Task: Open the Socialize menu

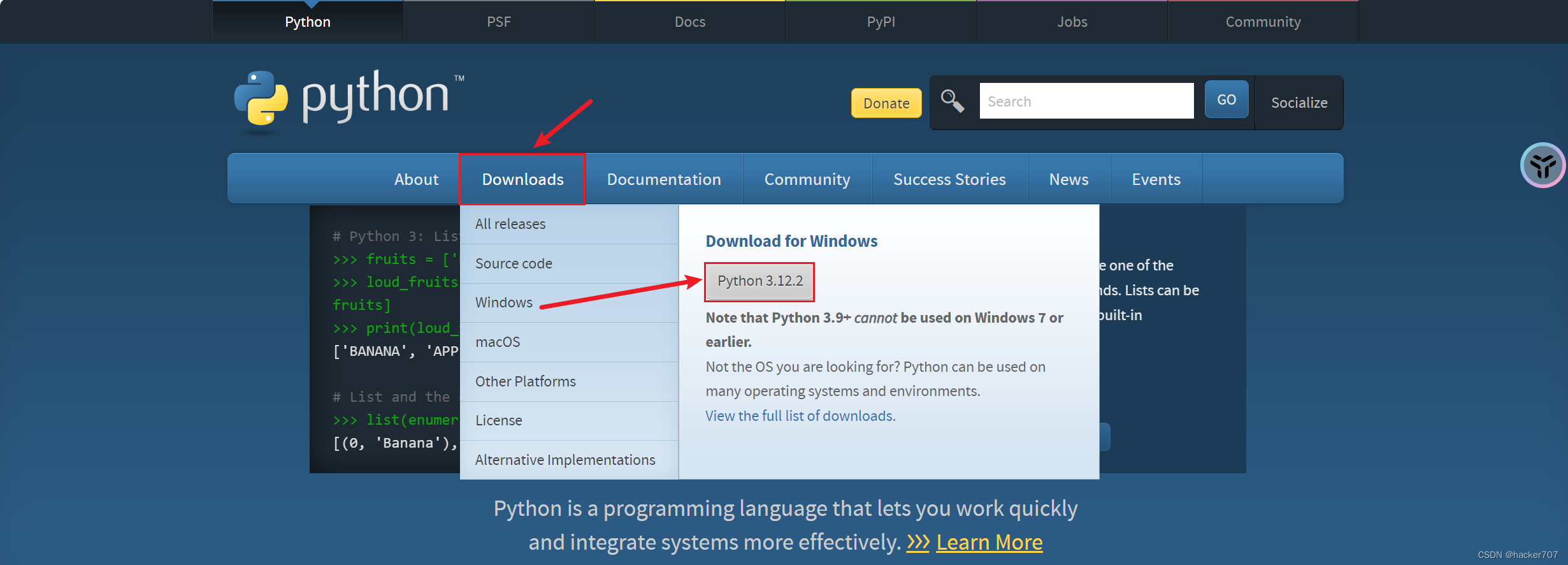Action: click(1299, 103)
